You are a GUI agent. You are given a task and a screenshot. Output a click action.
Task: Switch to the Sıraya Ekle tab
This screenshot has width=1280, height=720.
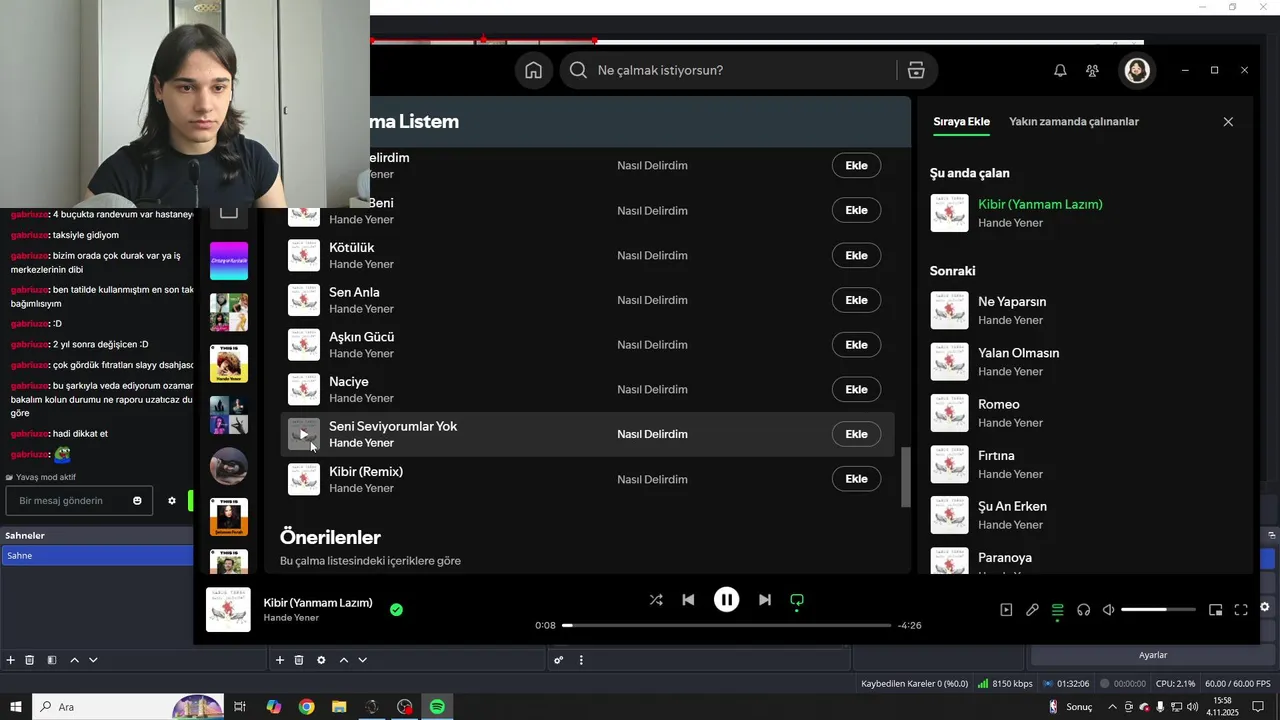[x=962, y=122]
